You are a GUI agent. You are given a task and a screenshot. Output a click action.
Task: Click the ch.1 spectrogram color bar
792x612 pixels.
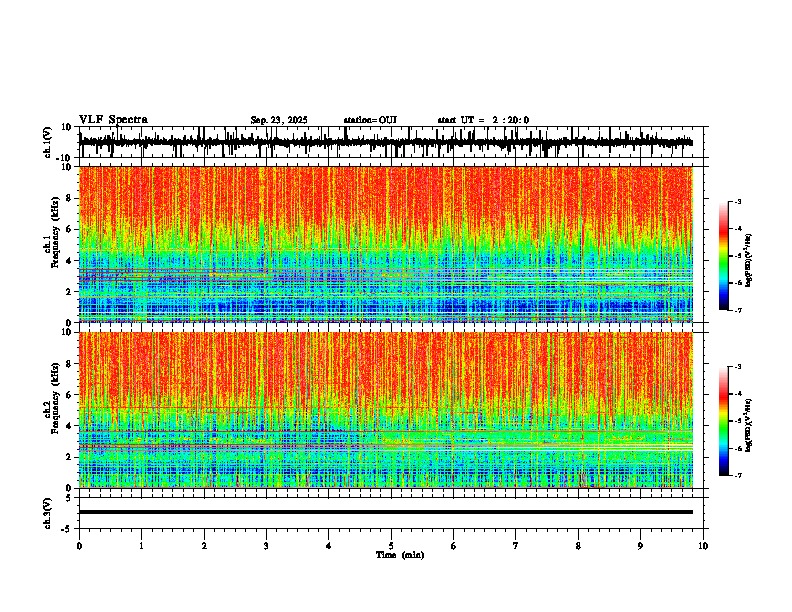point(724,256)
